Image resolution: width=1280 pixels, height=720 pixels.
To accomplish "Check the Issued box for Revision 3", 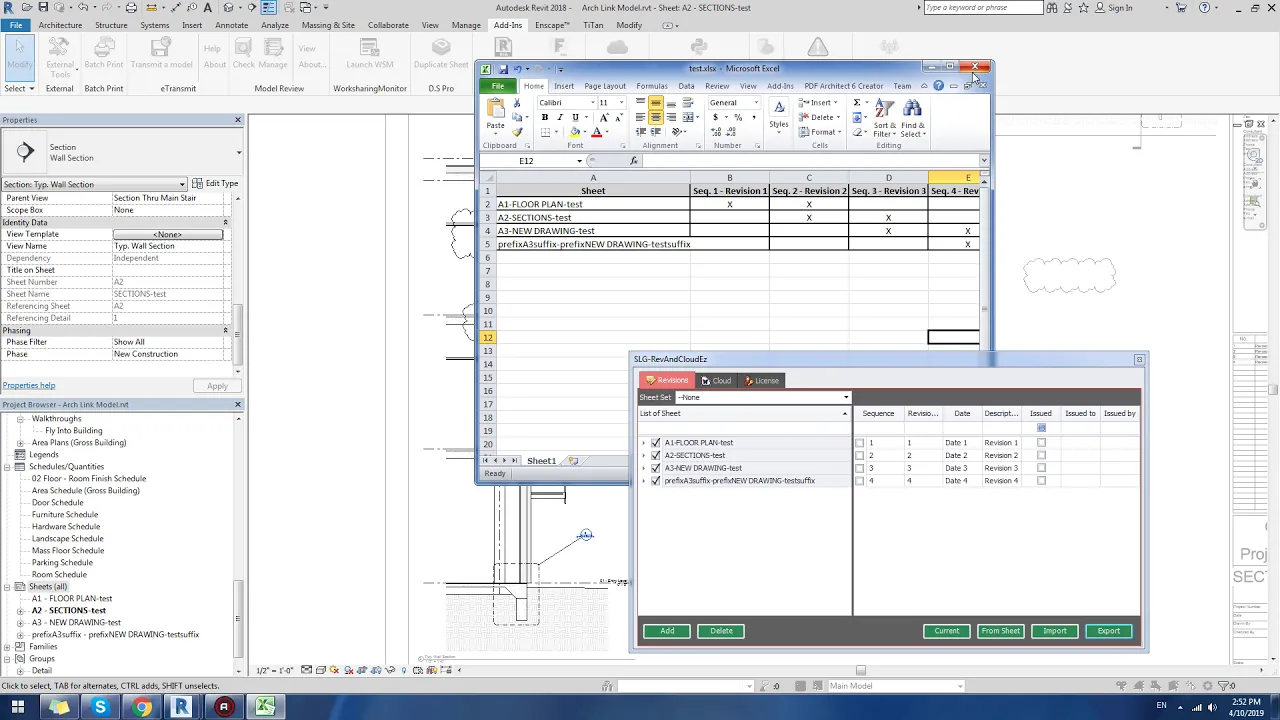I will (x=1041, y=468).
